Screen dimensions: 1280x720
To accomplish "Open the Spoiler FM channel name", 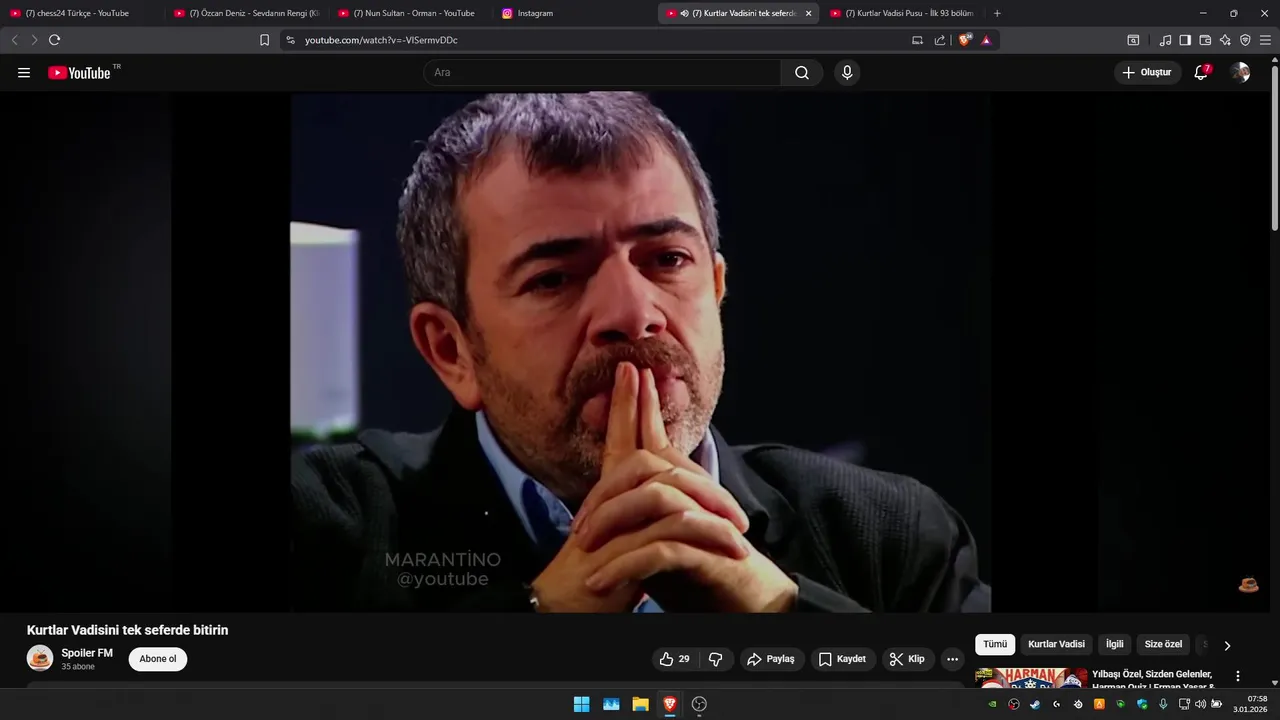I will (x=87, y=653).
